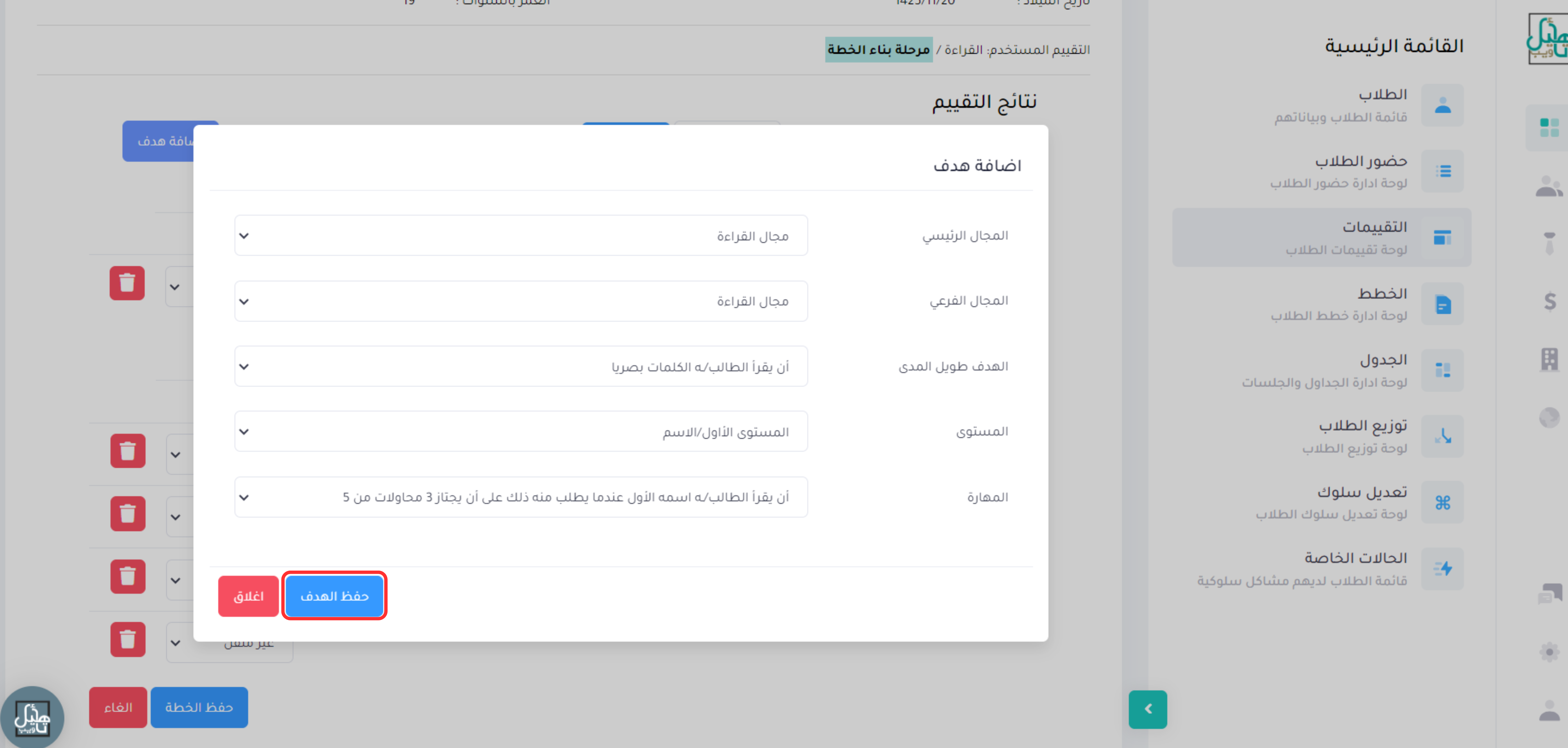The width and height of the screenshot is (1568, 748).
Task: Delete the second goal row with trash icon
Action: pyautogui.click(x=127, y=451)
